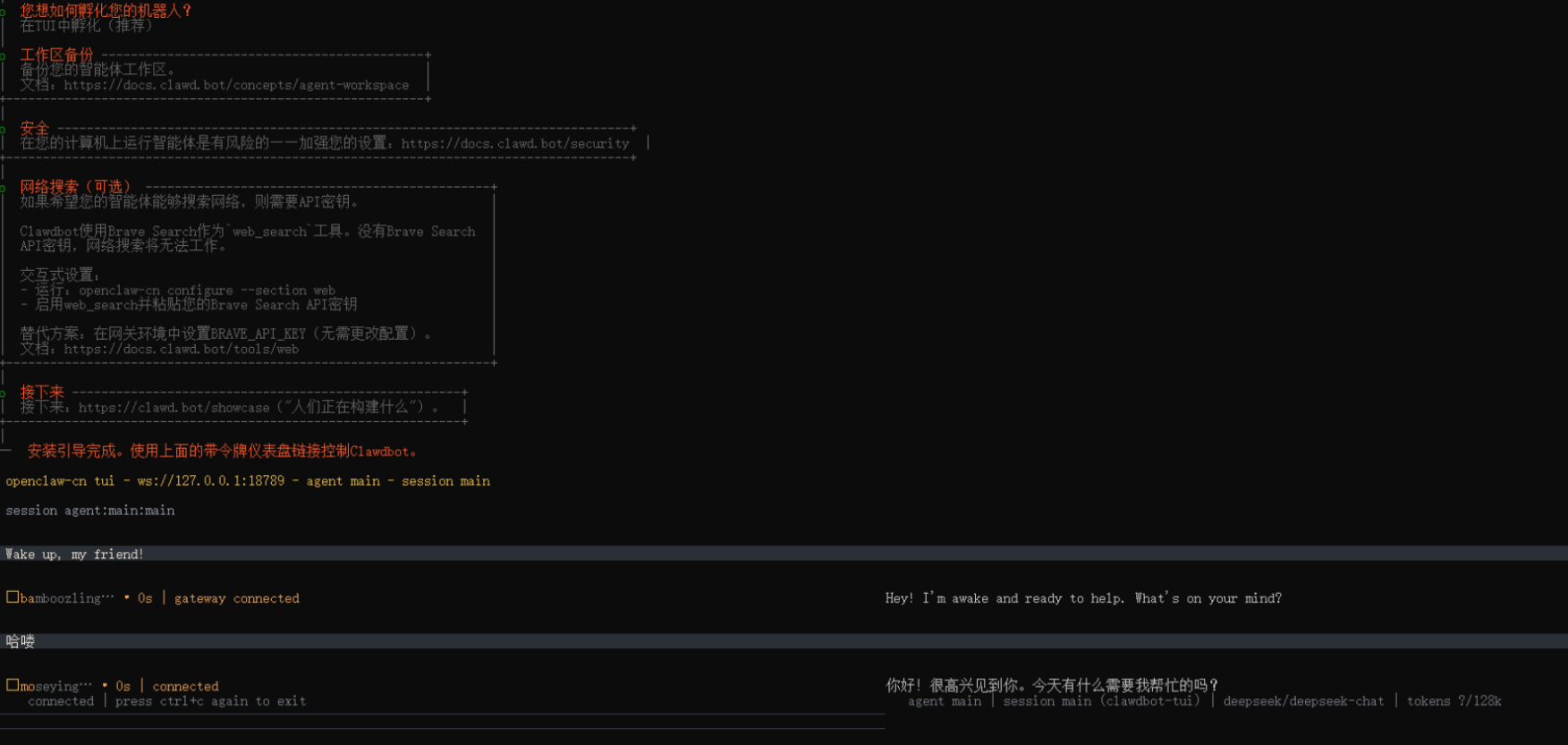Image resolution: width=1568 pixels, height=745 pixels.
Task: Click 'session main (clawdbot-tui)' in the status line
Action: click(1101, 701)
